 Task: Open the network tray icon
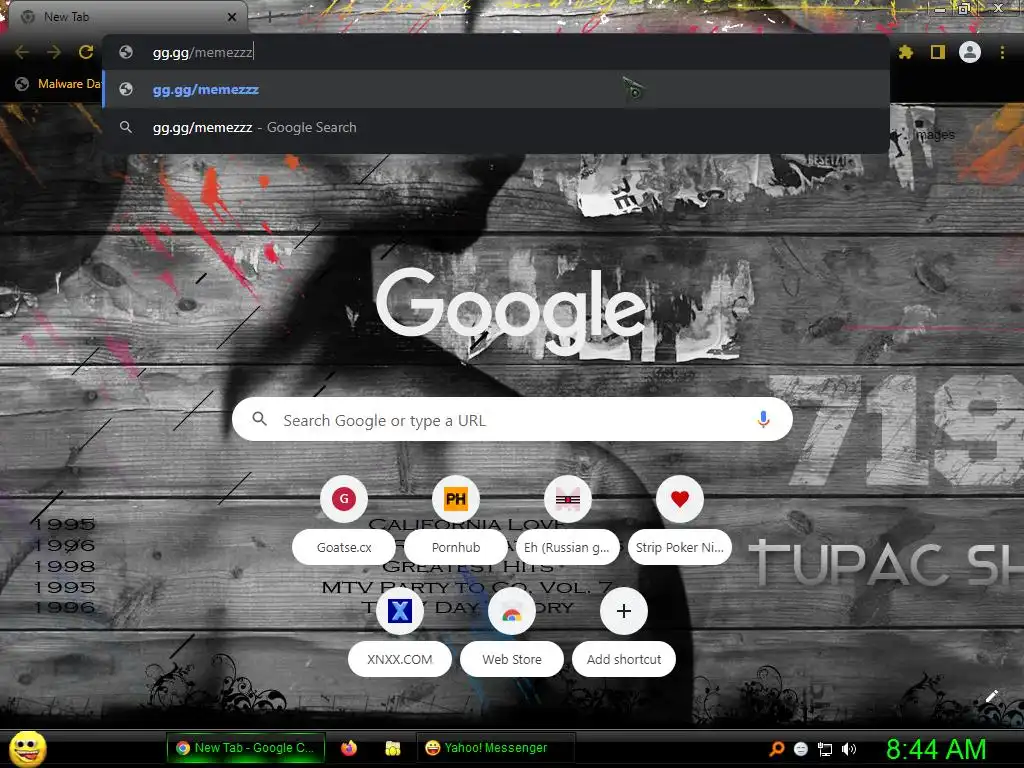(825, 749)
